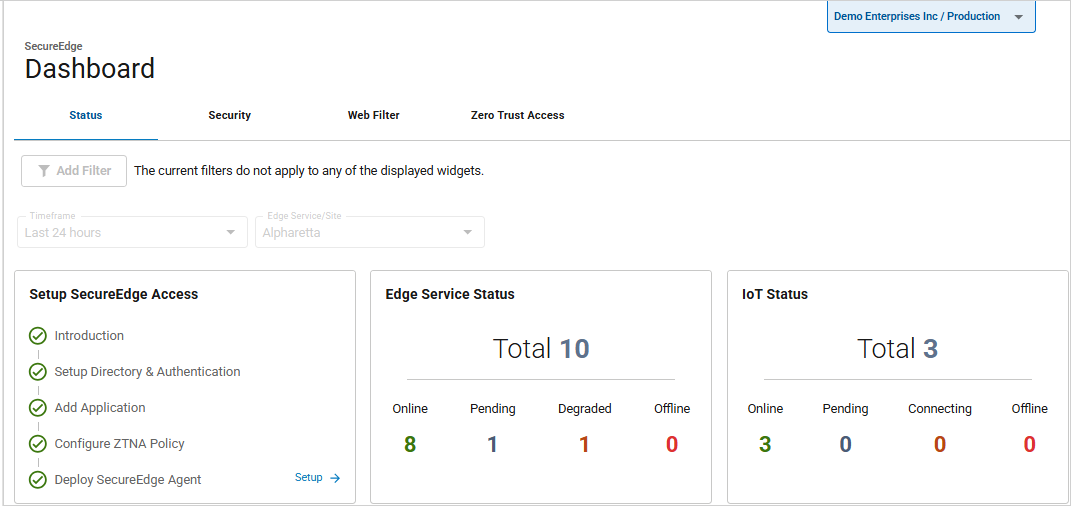Viewport: 1071px width, 506px height.
Task: Click the Edge Service Degraded count 1
Action: coord(584,445)
